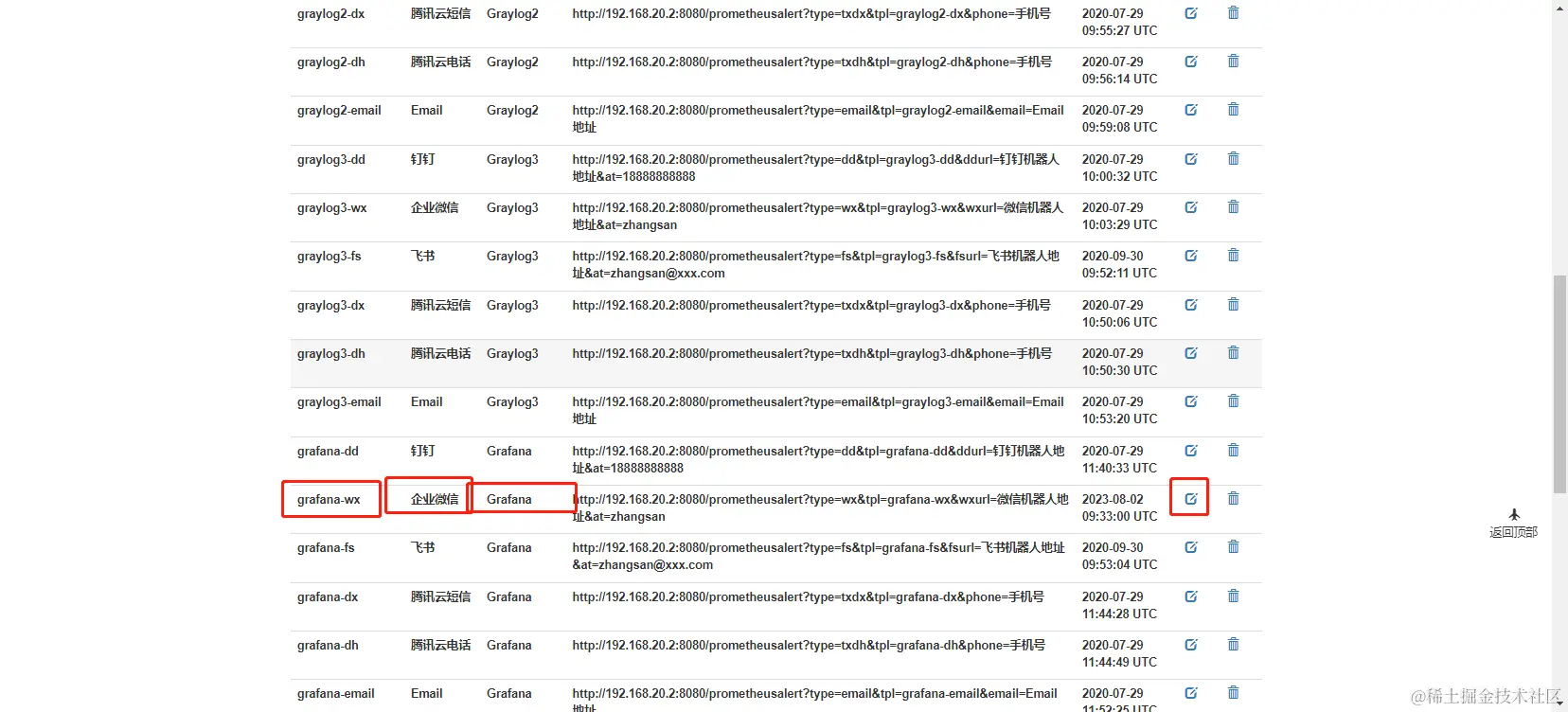The width and height of the screenshot is (1568, 712).
Task: Select the graylog3-dd name cell
Action: 331,159
